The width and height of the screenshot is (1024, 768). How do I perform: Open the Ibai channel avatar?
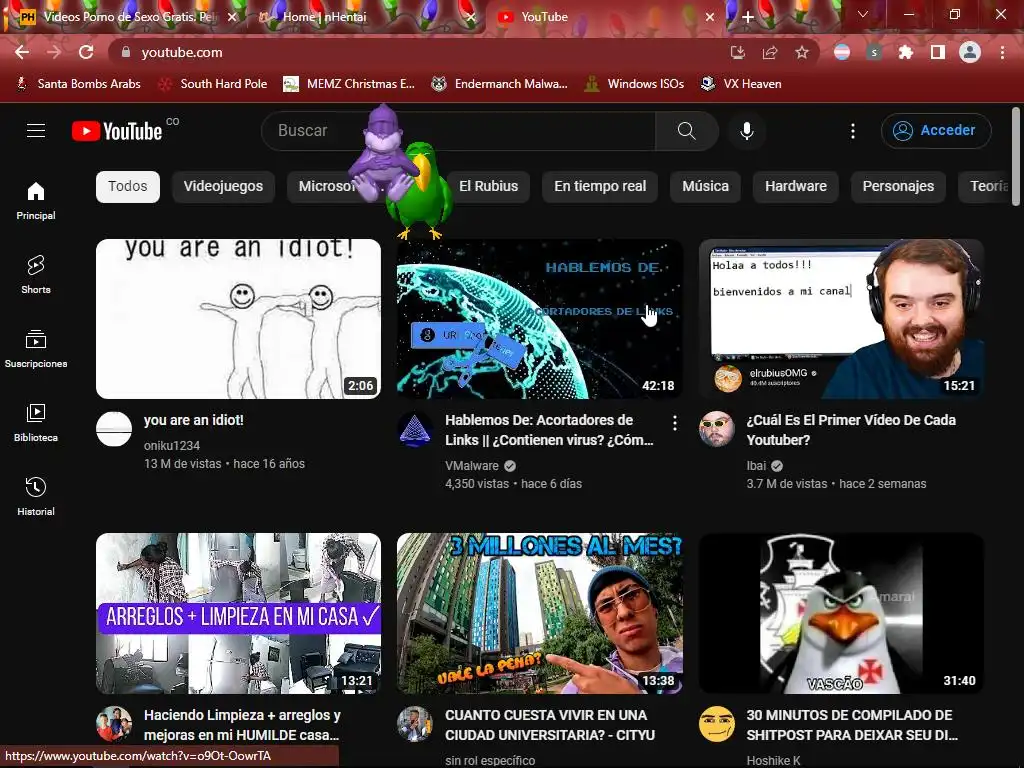click(716, 429)
